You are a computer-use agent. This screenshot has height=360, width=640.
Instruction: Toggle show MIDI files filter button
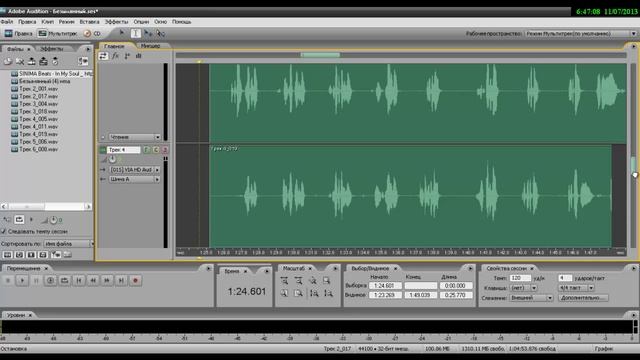pos(43,255)
